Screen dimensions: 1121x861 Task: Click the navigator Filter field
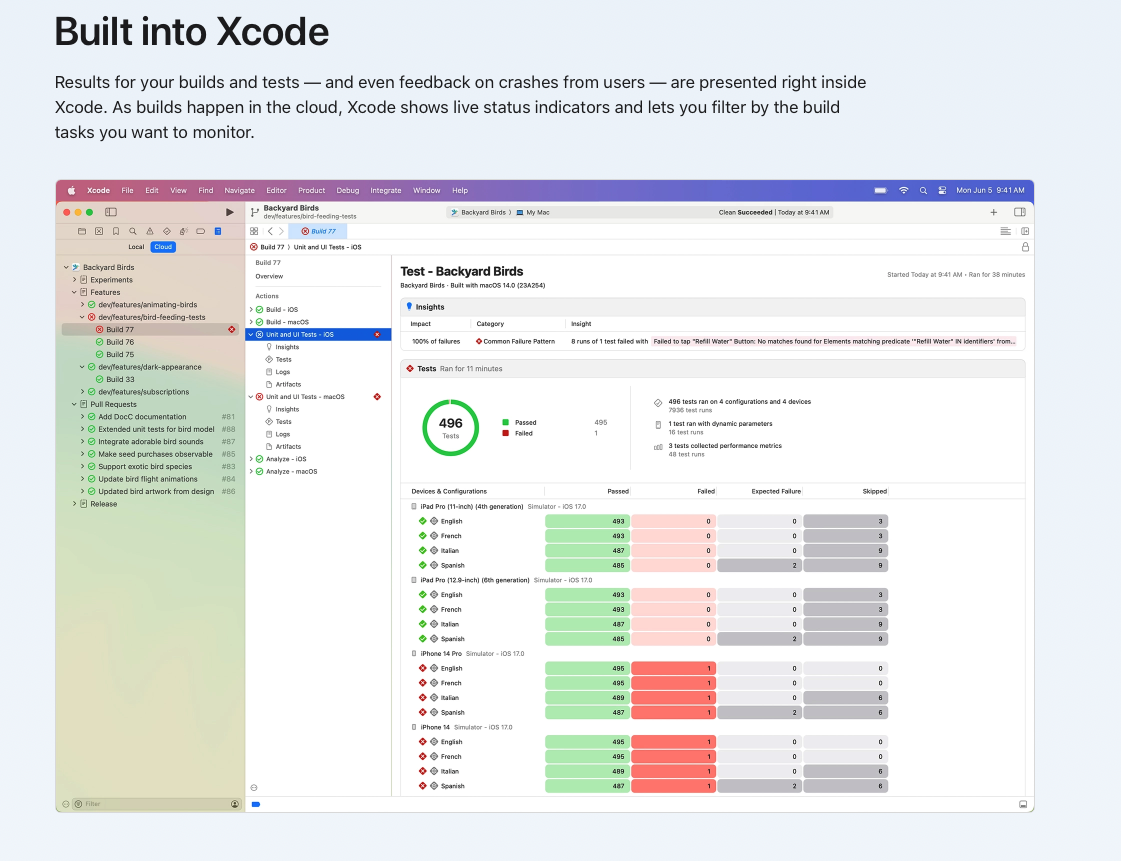150,804
